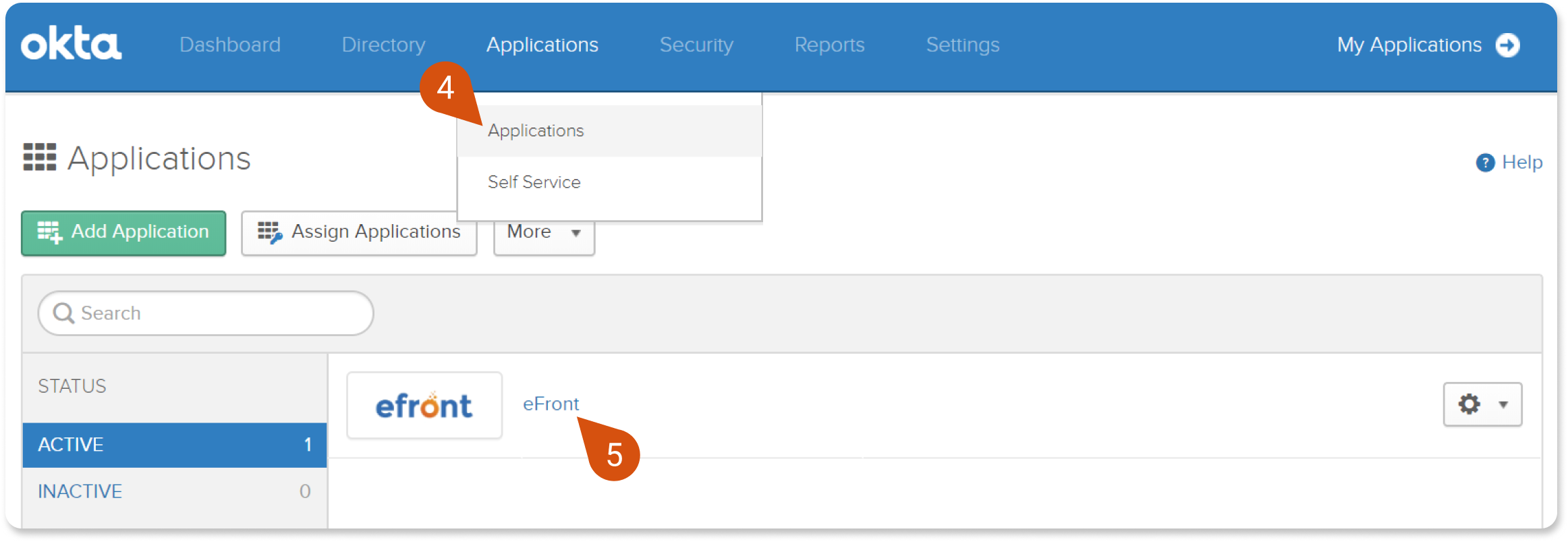Click the Applications grid icon beside page title
1568x542 pixels.
[x=40, y=157]
